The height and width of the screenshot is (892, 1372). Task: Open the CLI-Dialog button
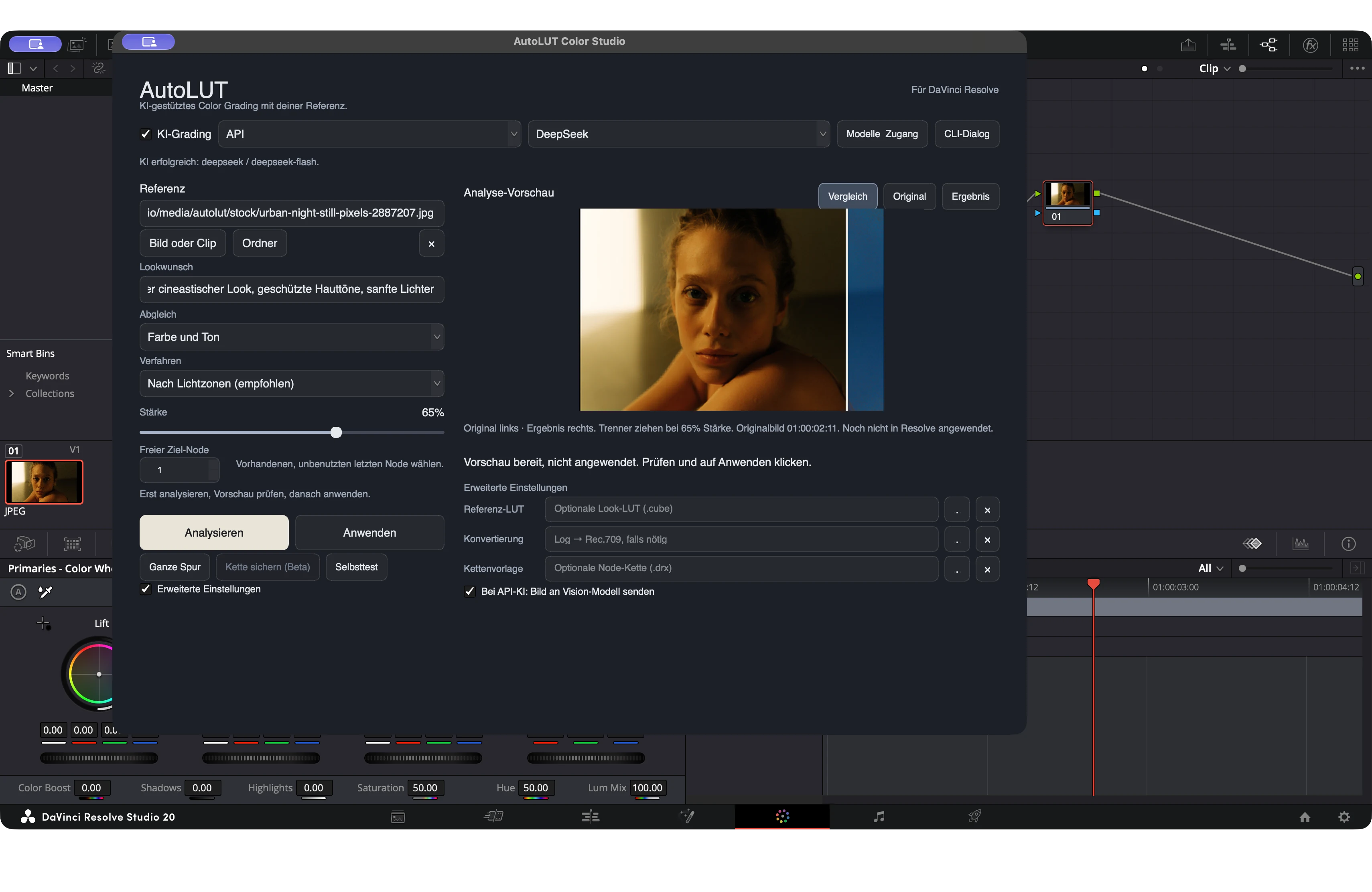(x=967, y=134)
